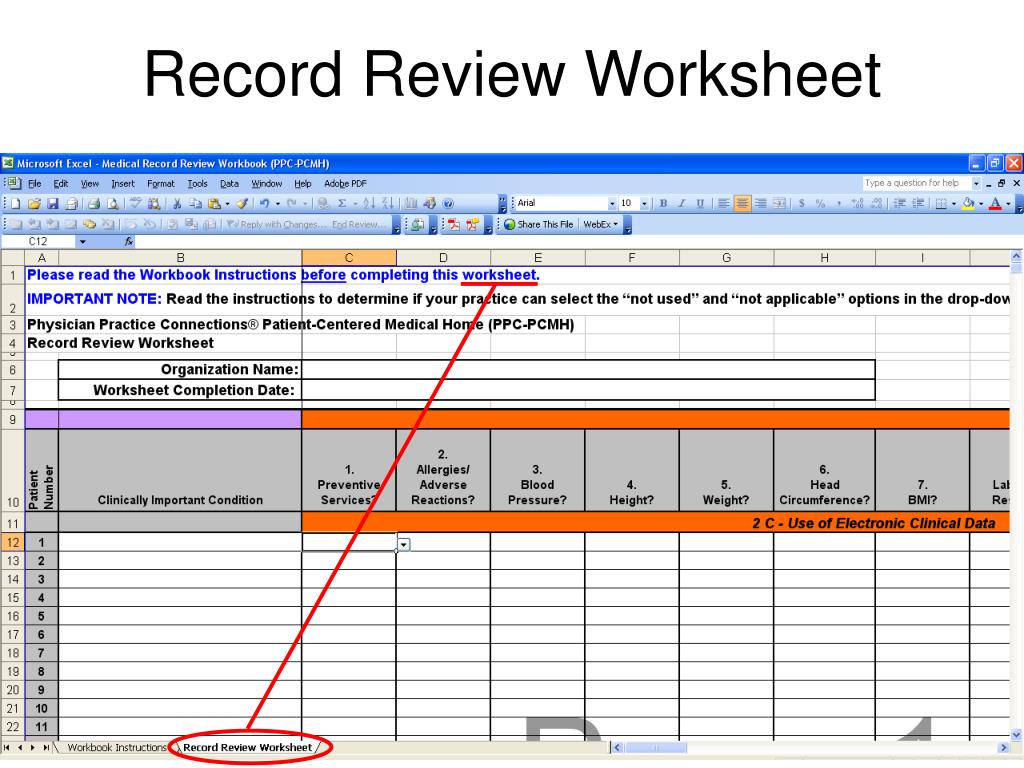This screenshot has height=768, width=1024.
Task: Apply the yellow Fill Color bucket
Action: (968, 204)
